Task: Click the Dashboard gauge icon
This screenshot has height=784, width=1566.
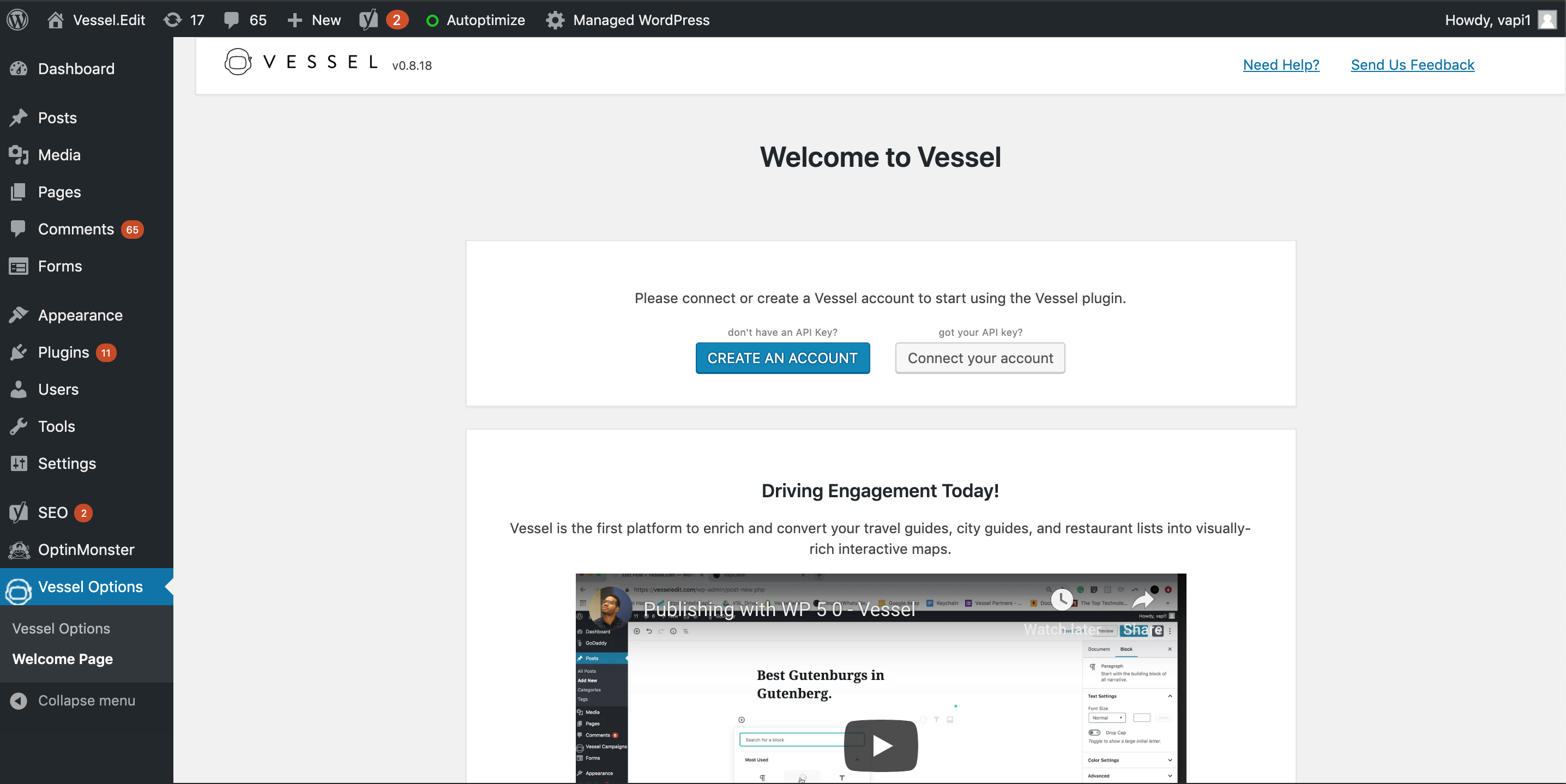Action: [x=18, y=69]
